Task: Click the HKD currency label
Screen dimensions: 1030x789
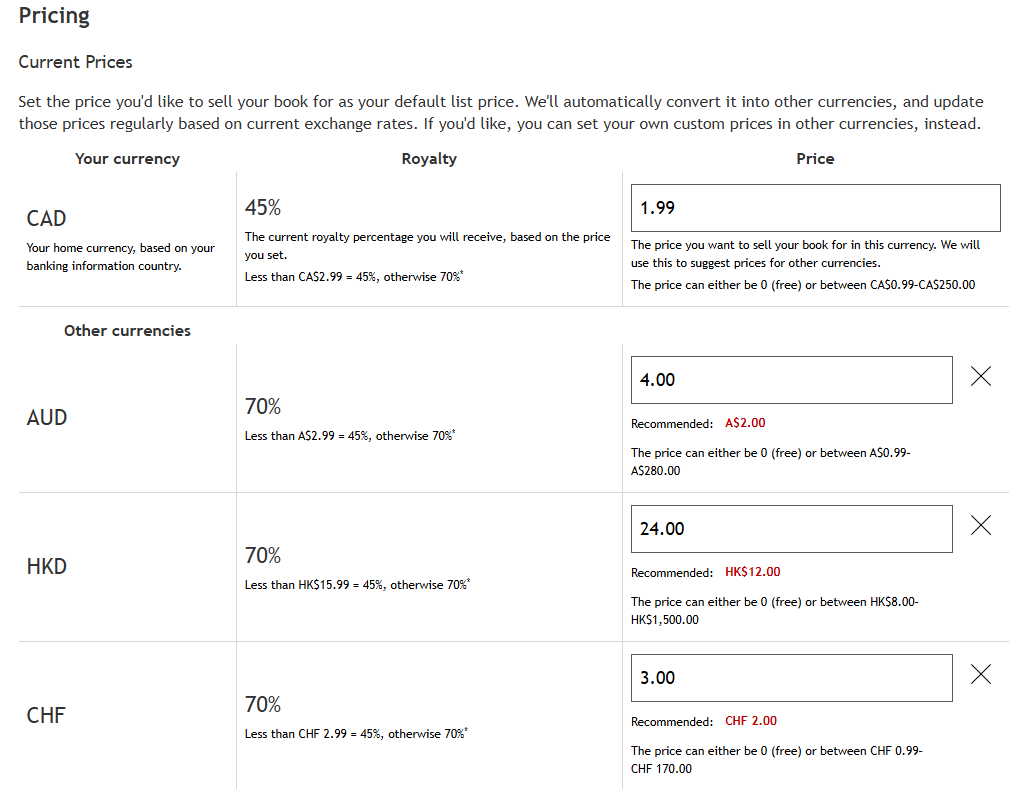Action: pos(47,566)
